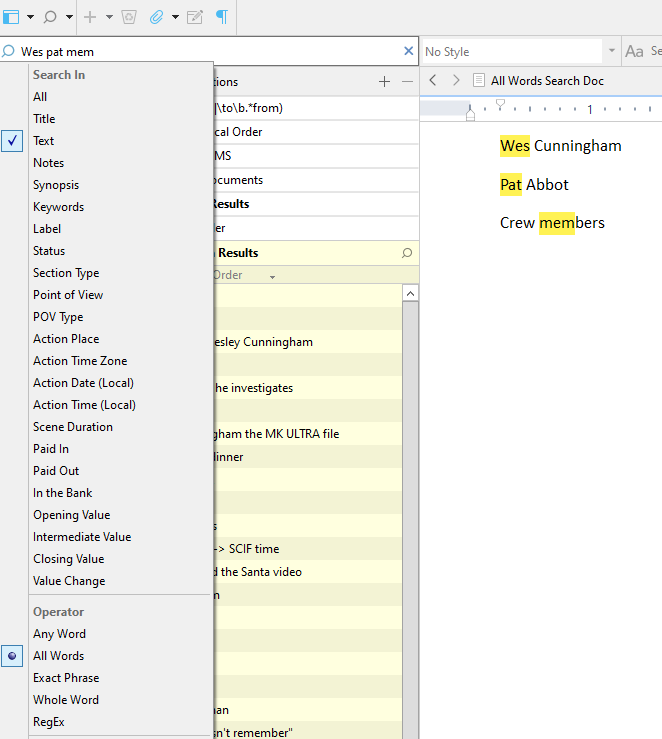Viewport: 662px width, 739px height.
Task: Click the Wes pat mem search field
Action: pyautogui.click(x=200, y=51)
